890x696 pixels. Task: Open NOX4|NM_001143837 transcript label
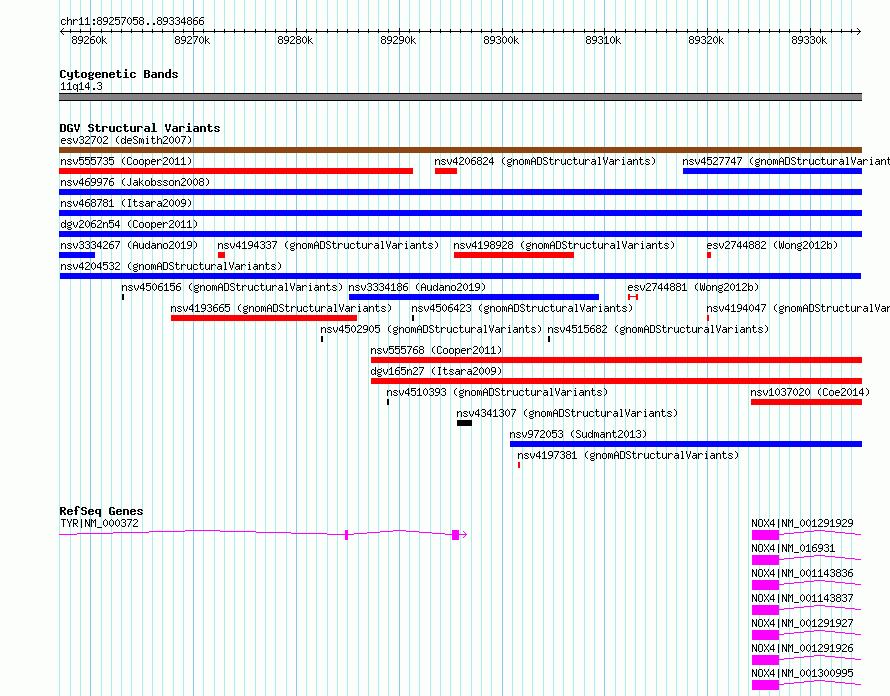[x=802, y=598]
